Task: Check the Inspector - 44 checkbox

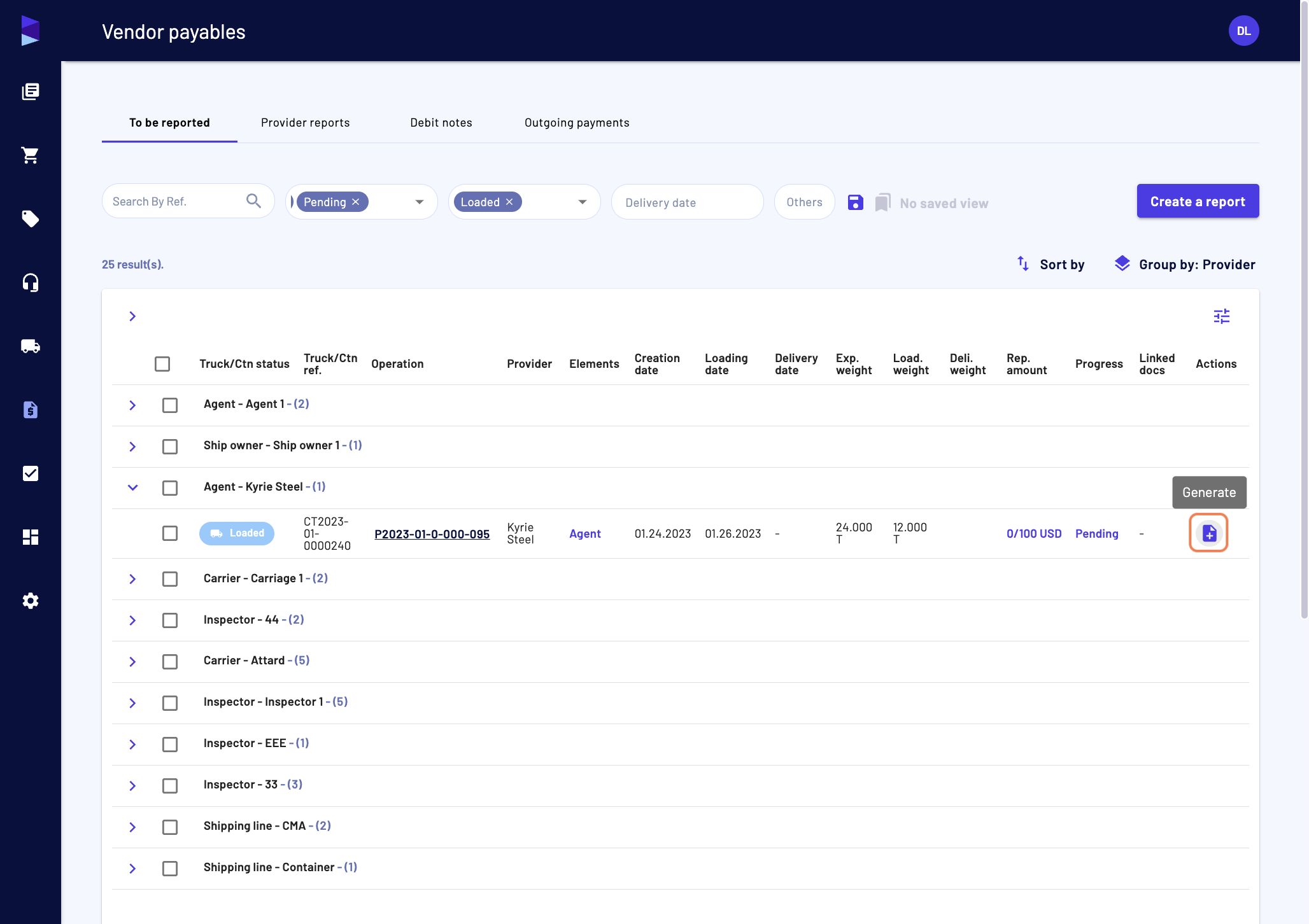Action: coord(169,620)
